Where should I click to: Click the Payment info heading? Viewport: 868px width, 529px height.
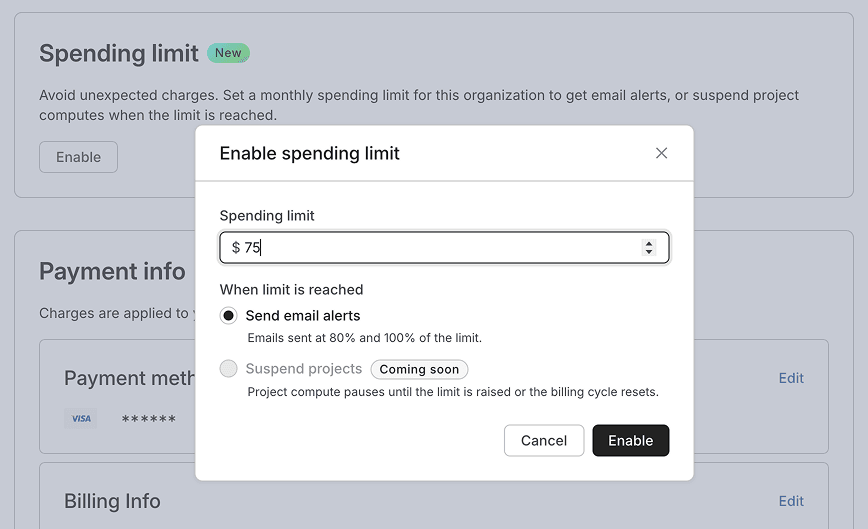point(112,271)
